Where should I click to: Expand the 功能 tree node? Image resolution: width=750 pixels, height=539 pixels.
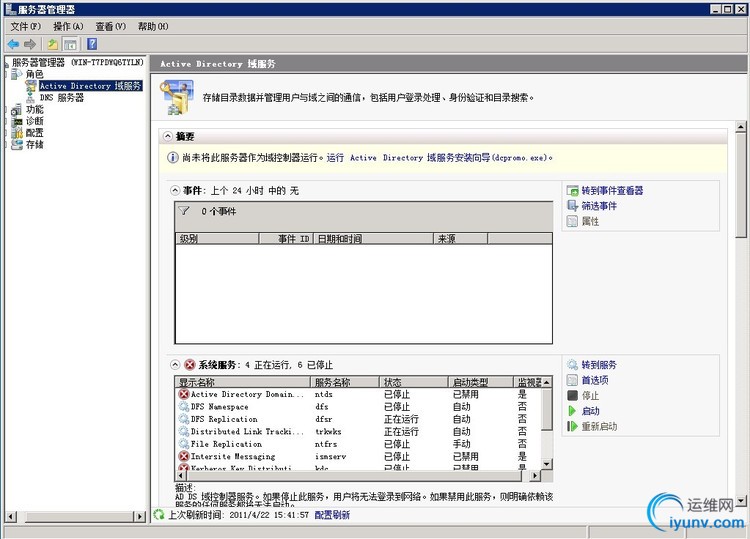[x=7, y=110]
